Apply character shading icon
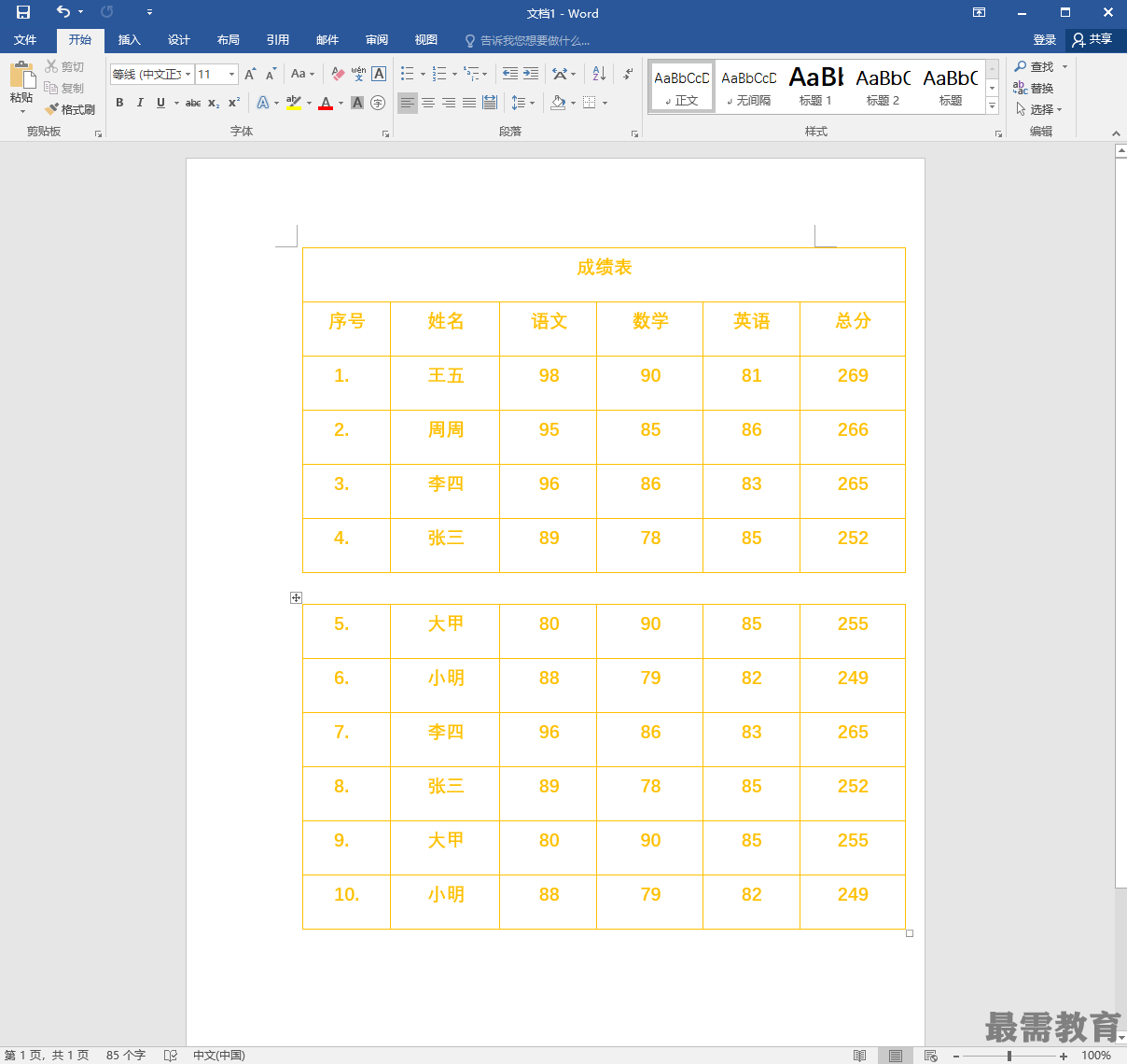Viewport: 1127px width, 1064px height. pyautogui.click(x=357, y=103)
